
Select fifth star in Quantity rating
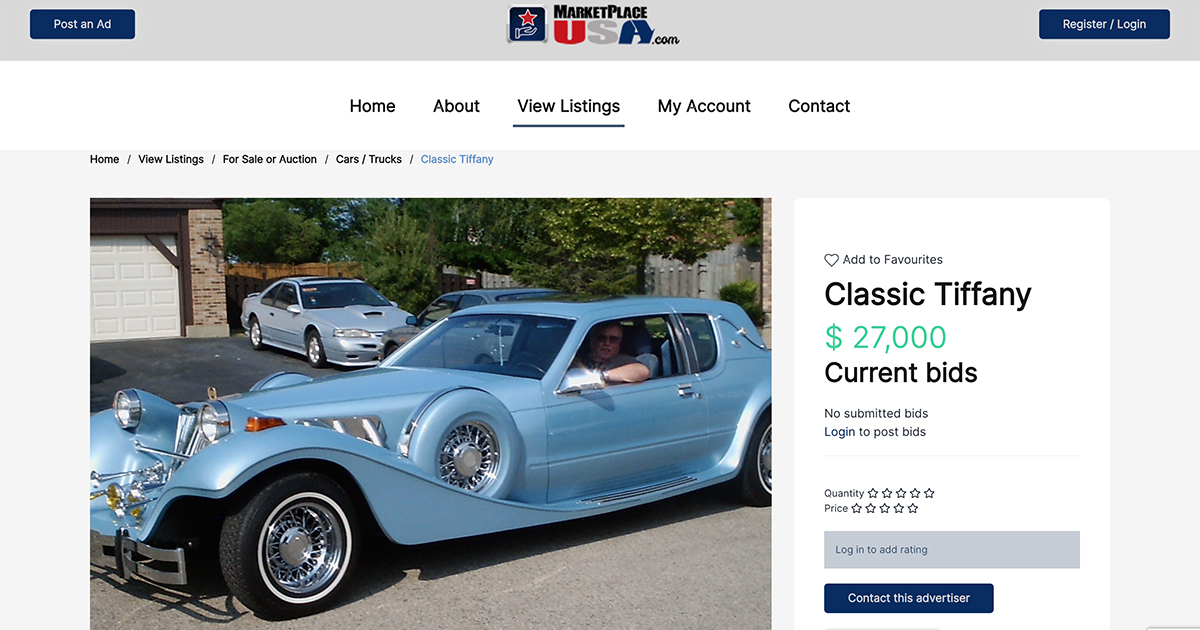(x=929, y=493)
